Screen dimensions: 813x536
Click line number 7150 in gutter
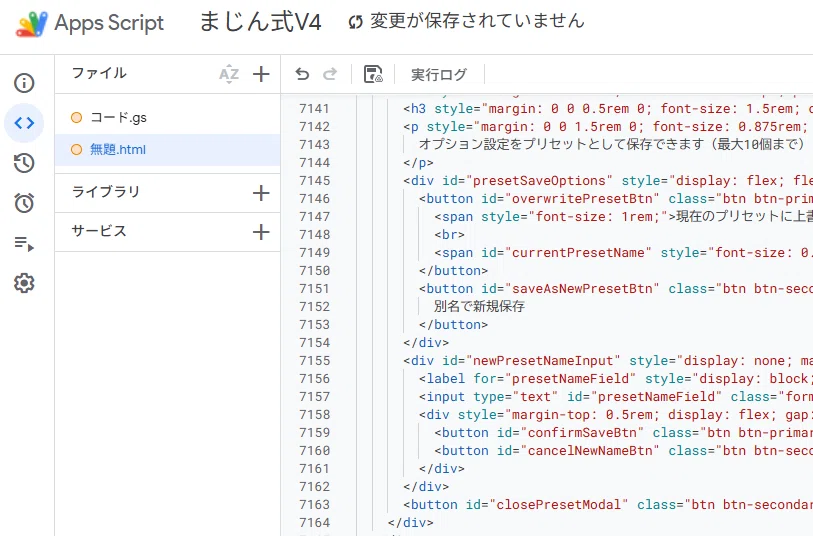(314, 271)
